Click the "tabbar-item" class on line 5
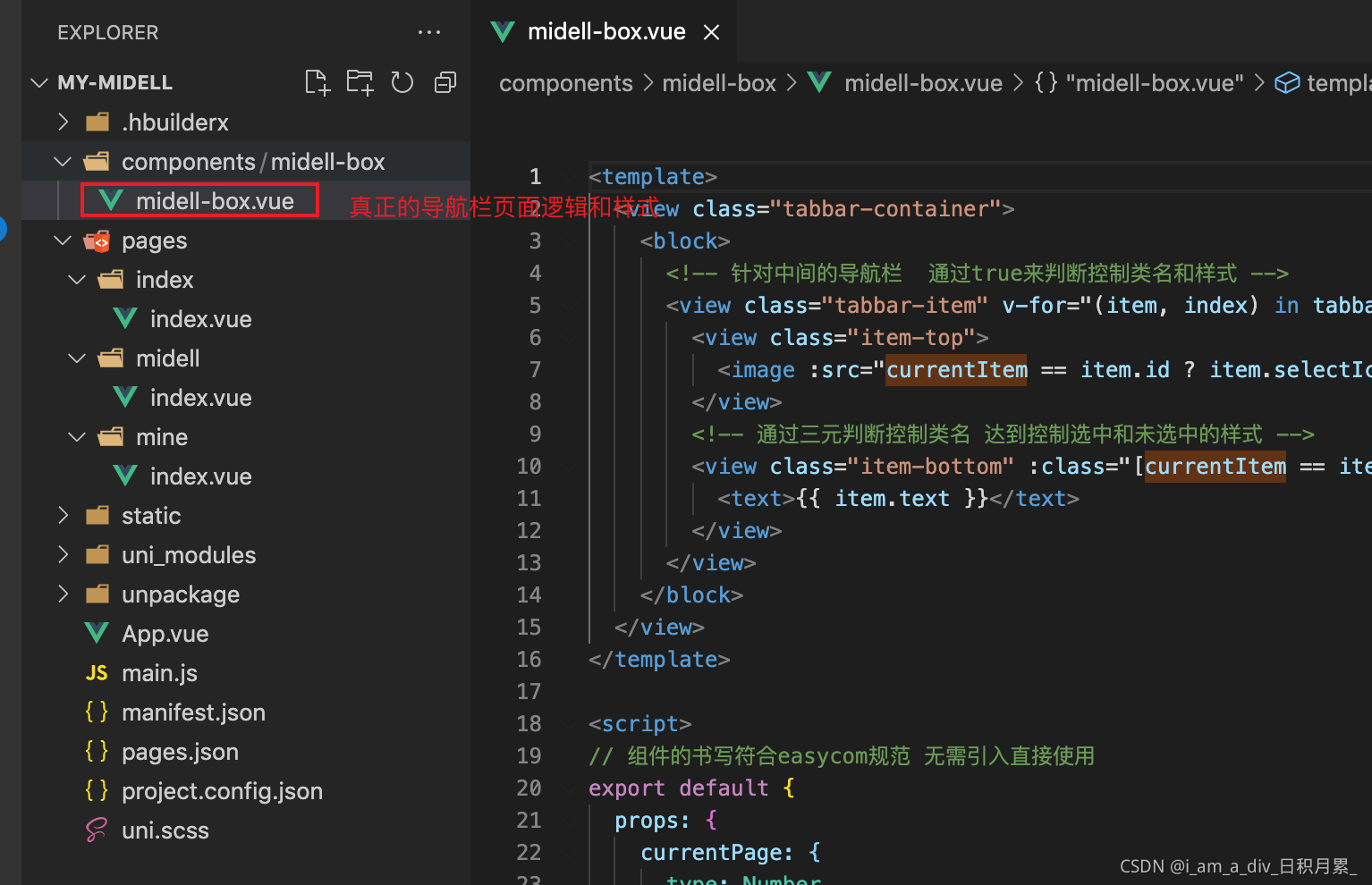The width and height of the screenshot is (1372, 885). point(905,305)
